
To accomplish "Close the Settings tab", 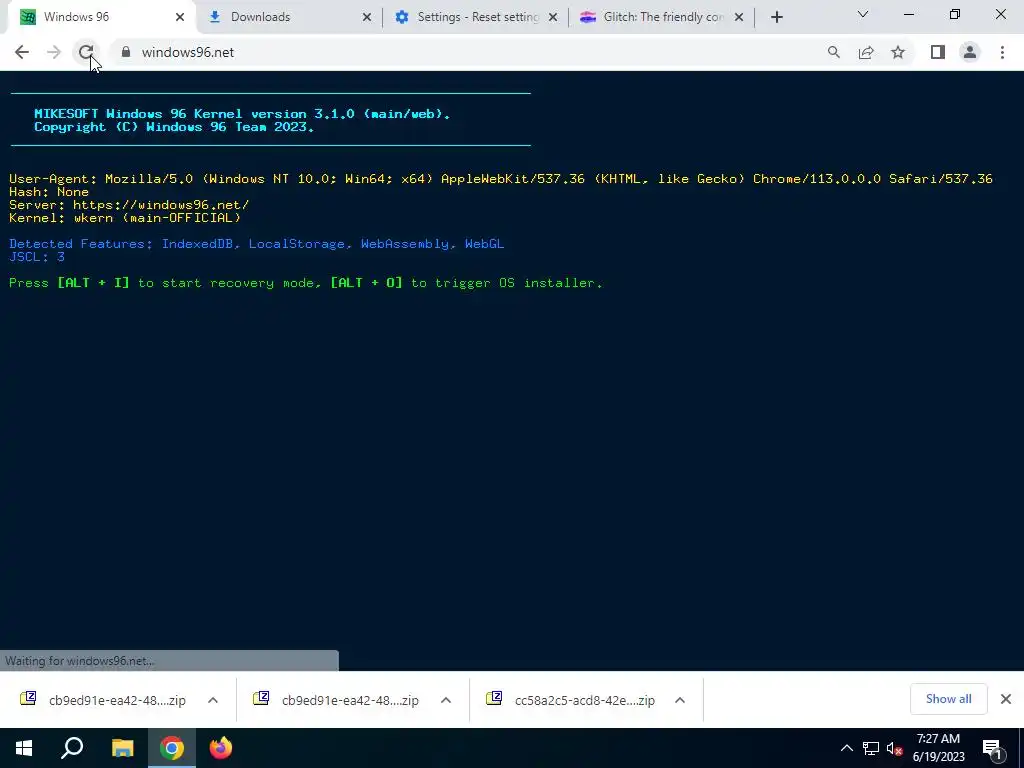I will pyautogui.click(x=553, y=17).
